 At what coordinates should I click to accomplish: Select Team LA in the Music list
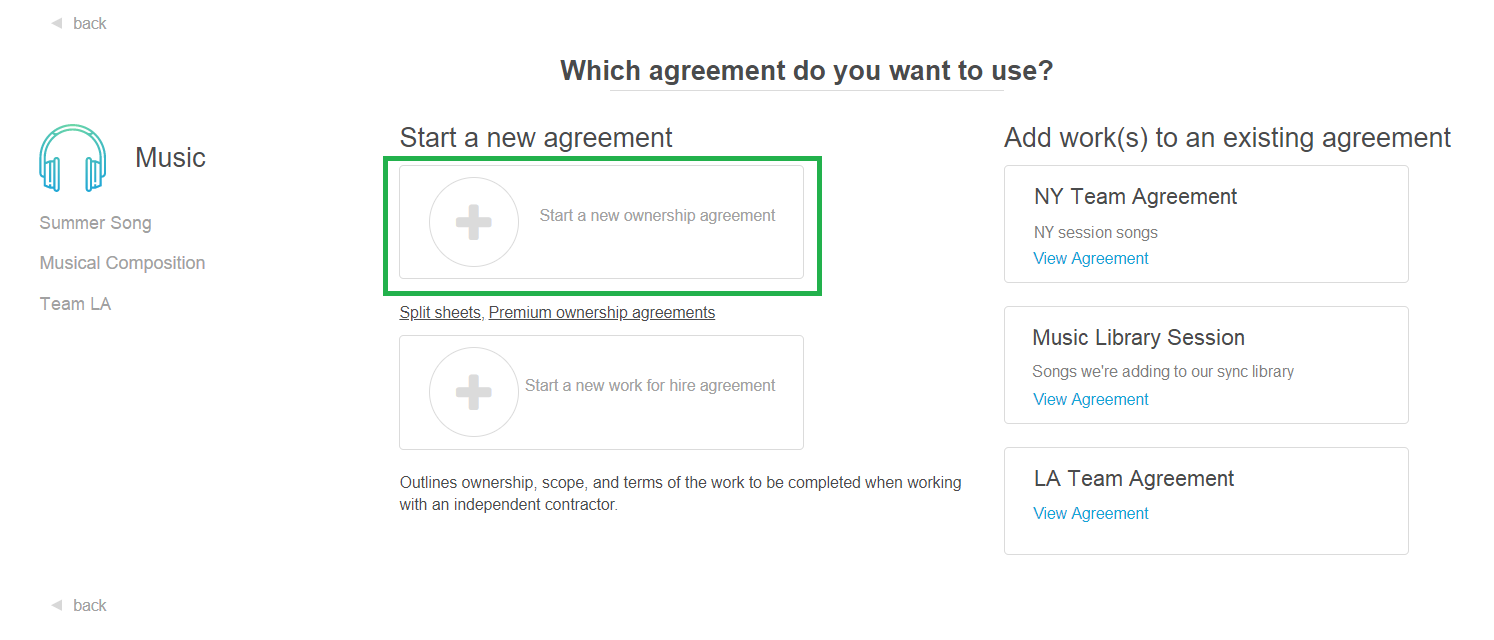pos(75,304)
